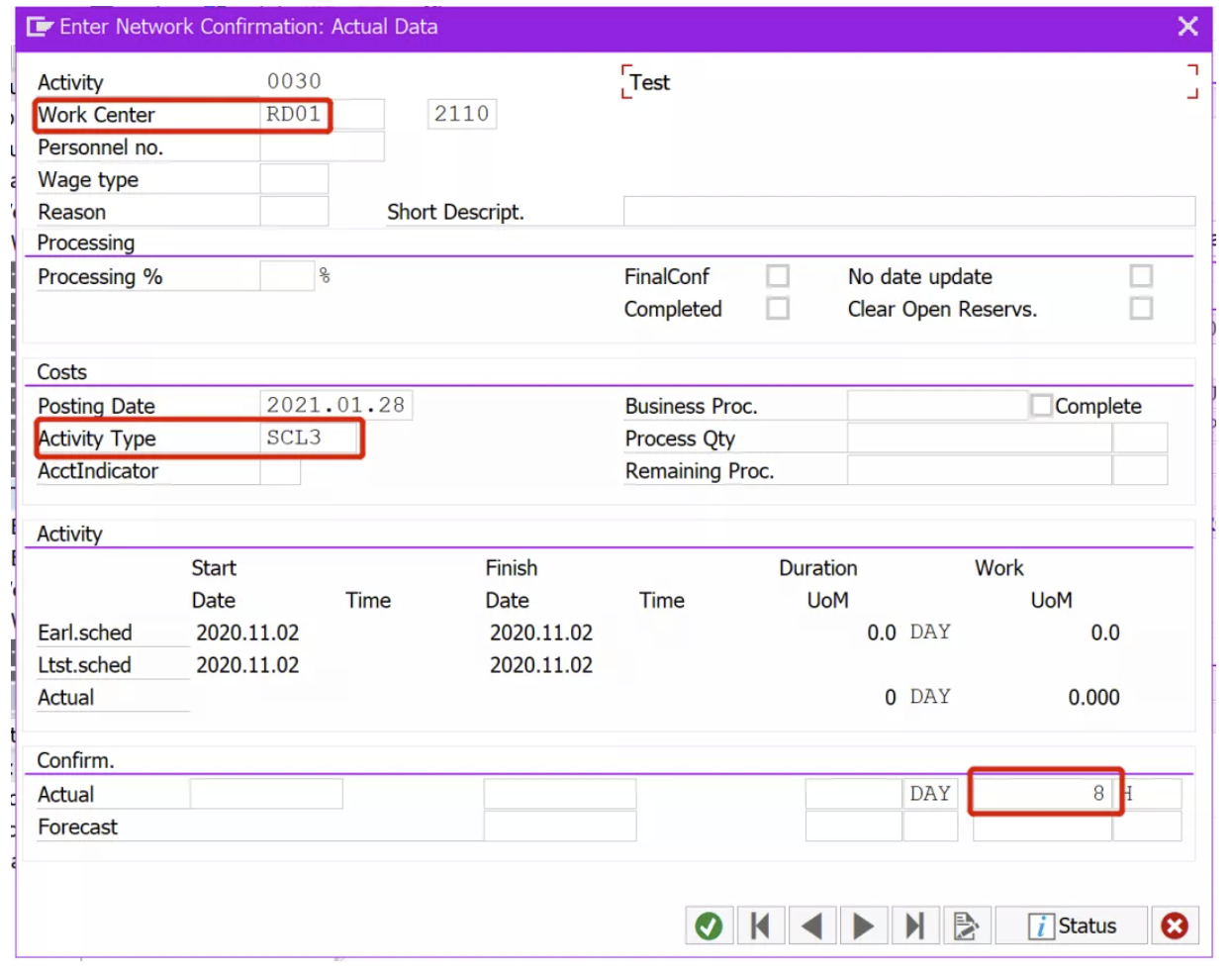Viewport: 1232px width, 977px height.
Task: Jump to last activity using last-record icon
Action: coord(914,926)
